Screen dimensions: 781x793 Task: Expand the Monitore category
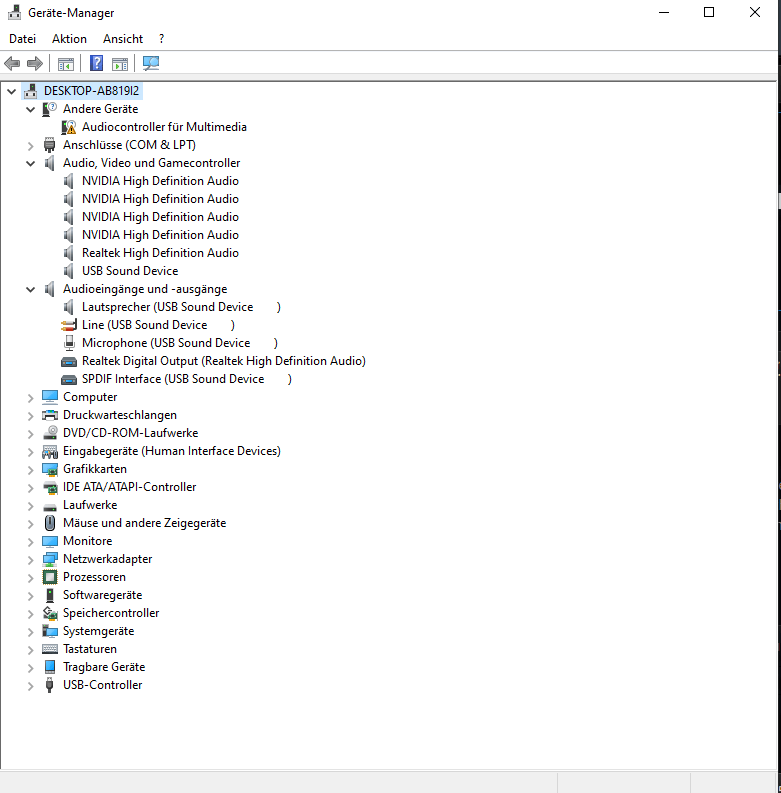(30, 542)
